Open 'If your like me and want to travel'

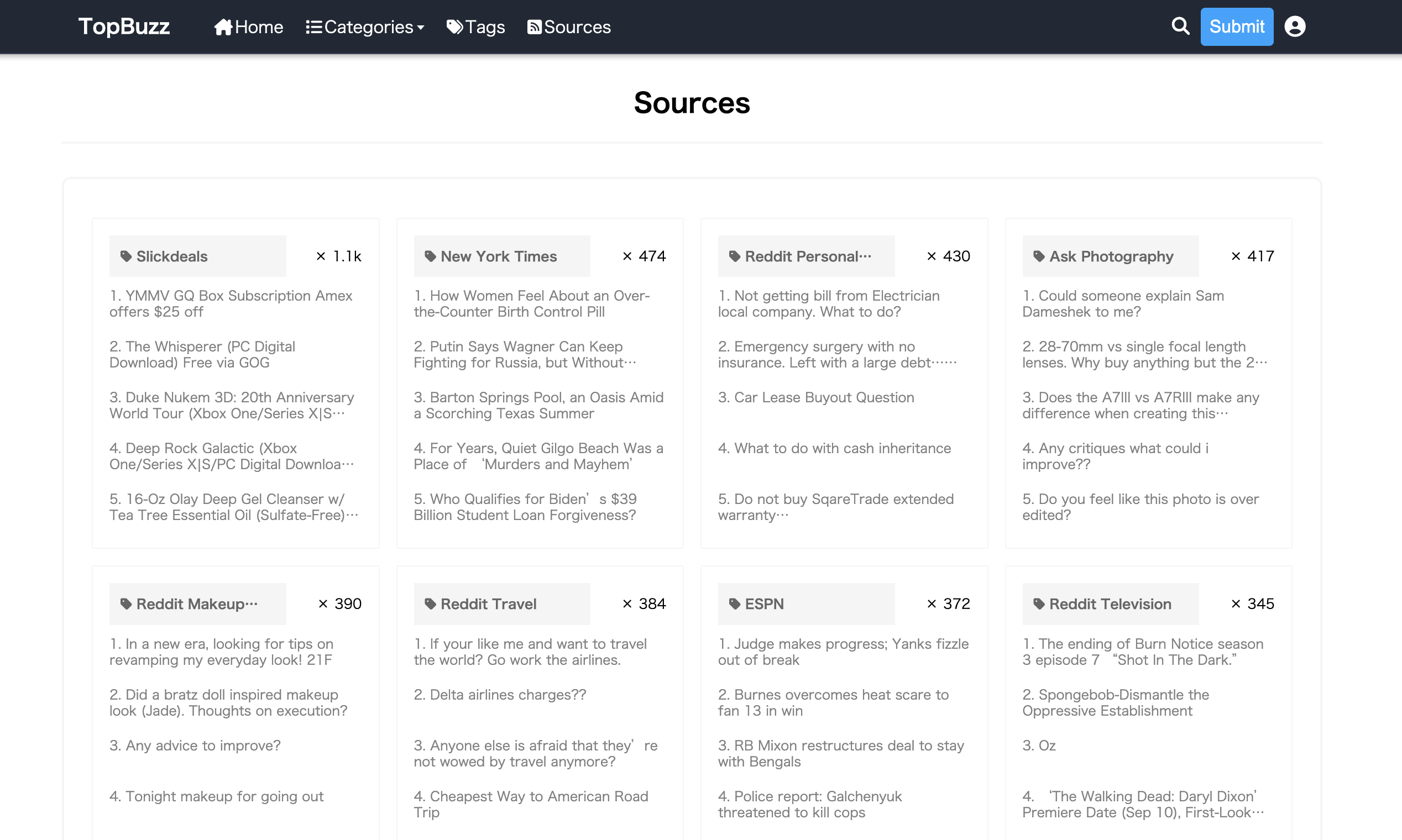click(530, 652)
